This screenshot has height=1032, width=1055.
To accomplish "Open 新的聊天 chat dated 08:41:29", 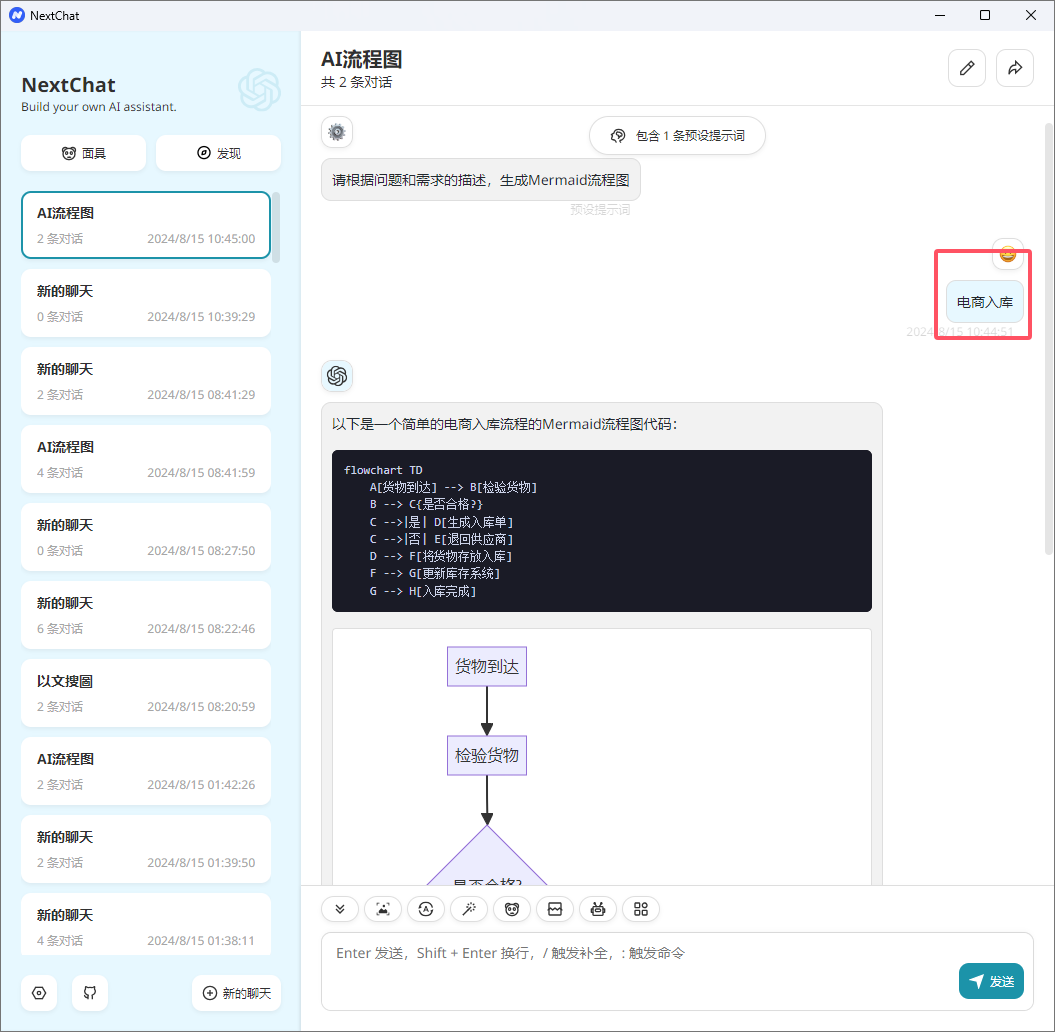I will click(146, 381).
